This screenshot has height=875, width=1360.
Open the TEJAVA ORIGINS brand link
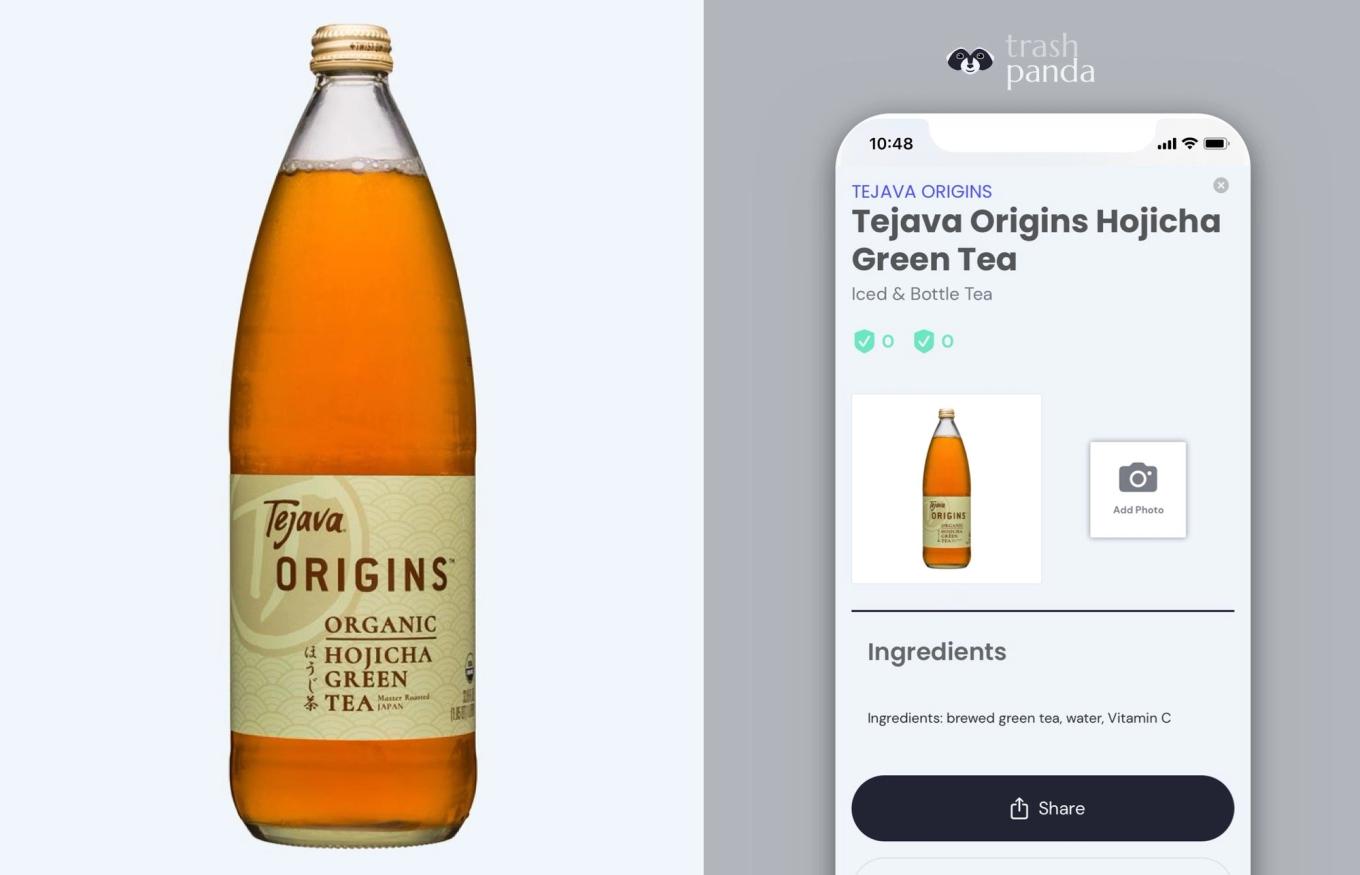coord(921,191)
